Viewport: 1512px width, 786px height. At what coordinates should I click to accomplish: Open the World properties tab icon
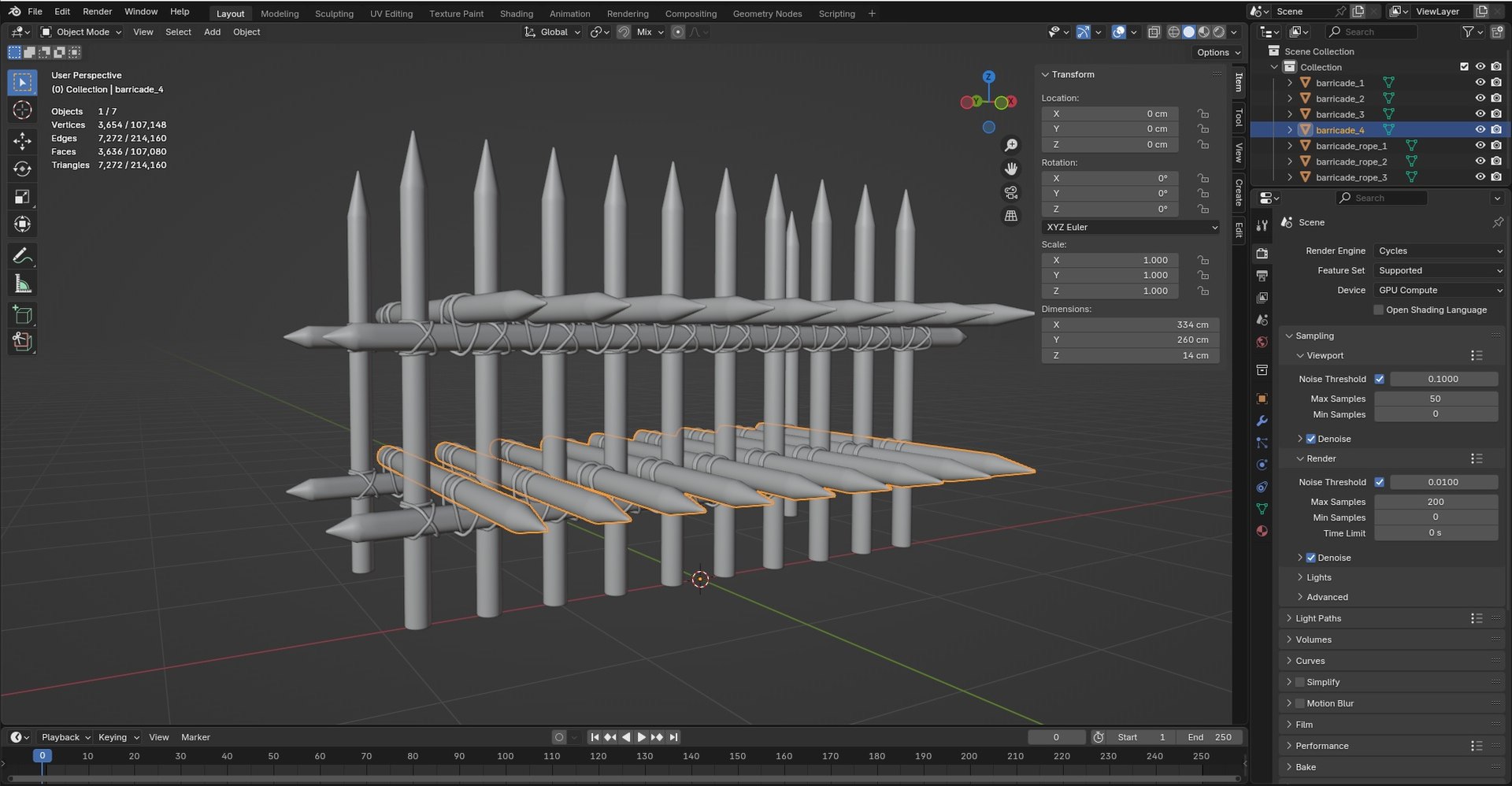(1262, 342)
